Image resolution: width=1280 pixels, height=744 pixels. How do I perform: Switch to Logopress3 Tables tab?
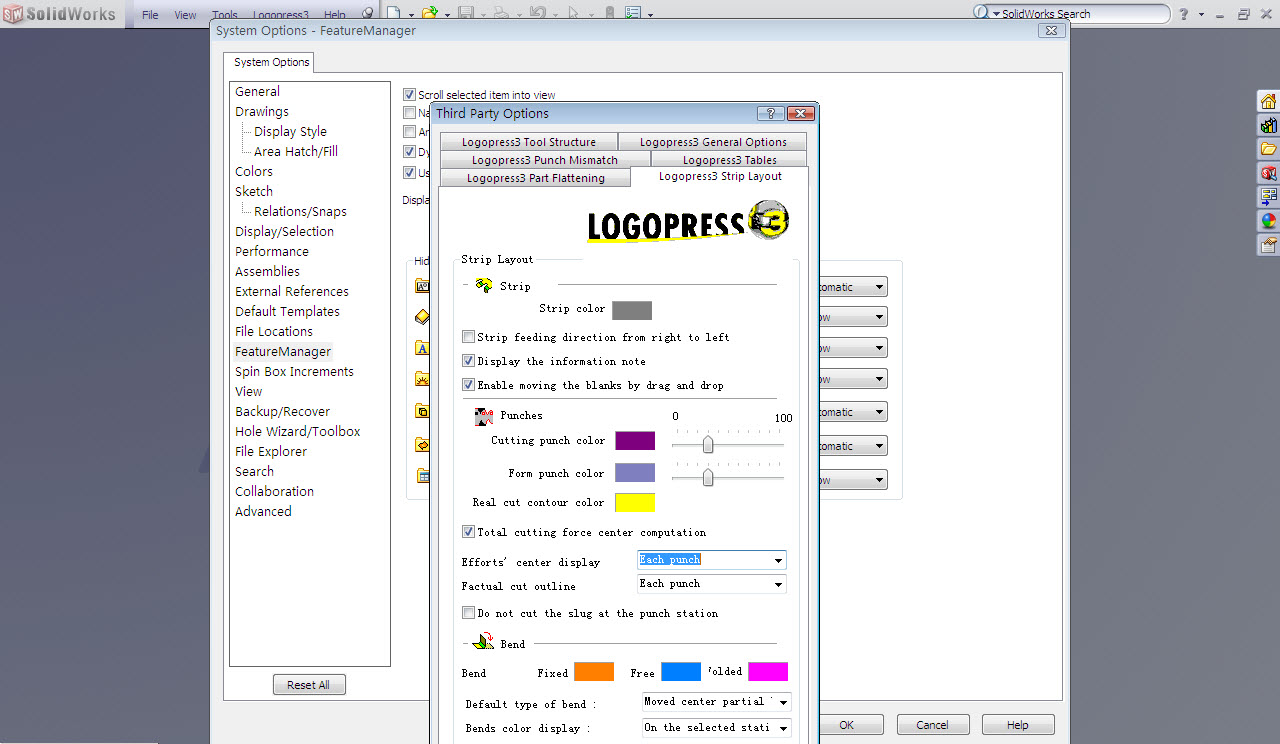click(x=729, y=160)
